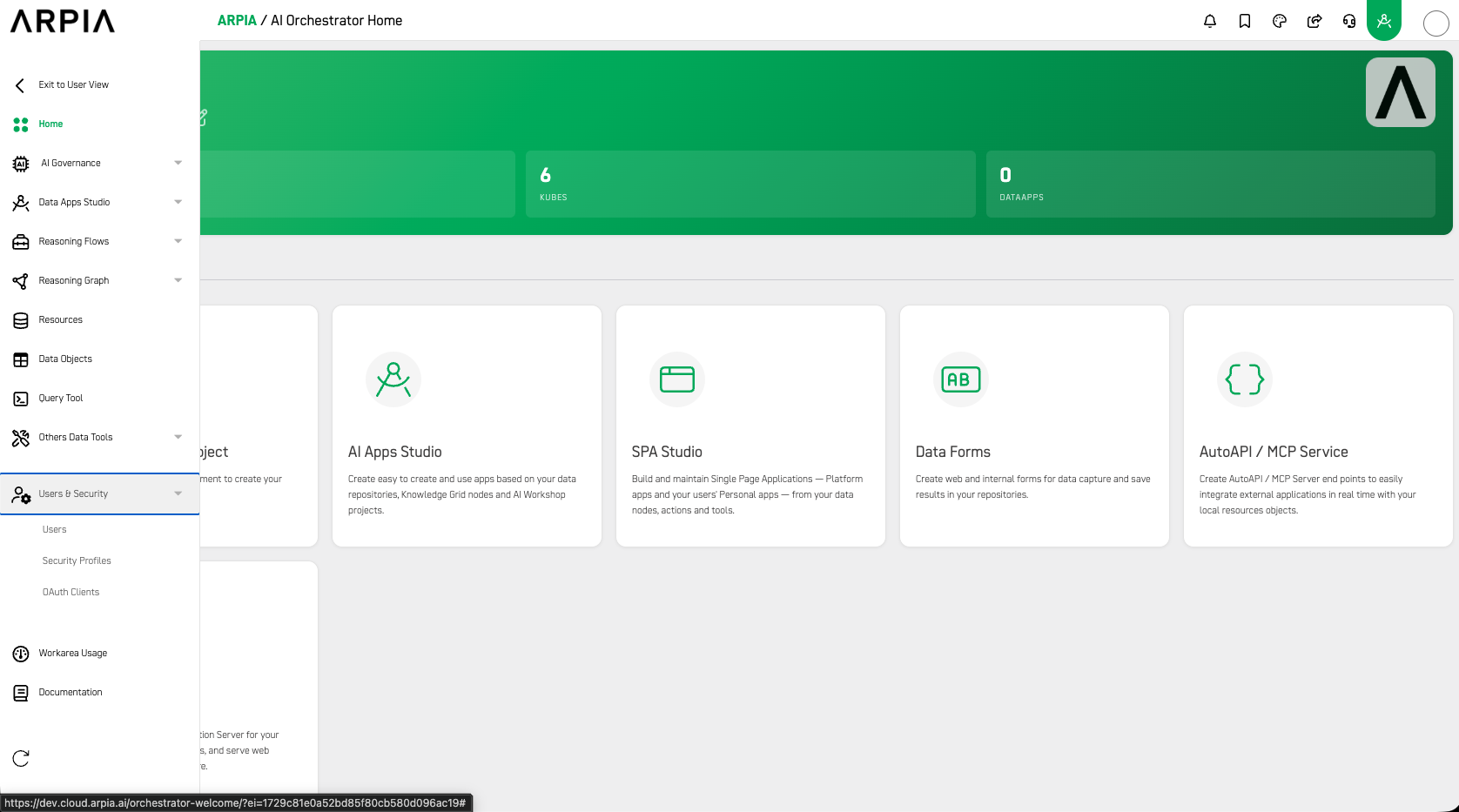Click the Documentation book icon
The width and height of the screenshot is (1459, 812).
21,693
